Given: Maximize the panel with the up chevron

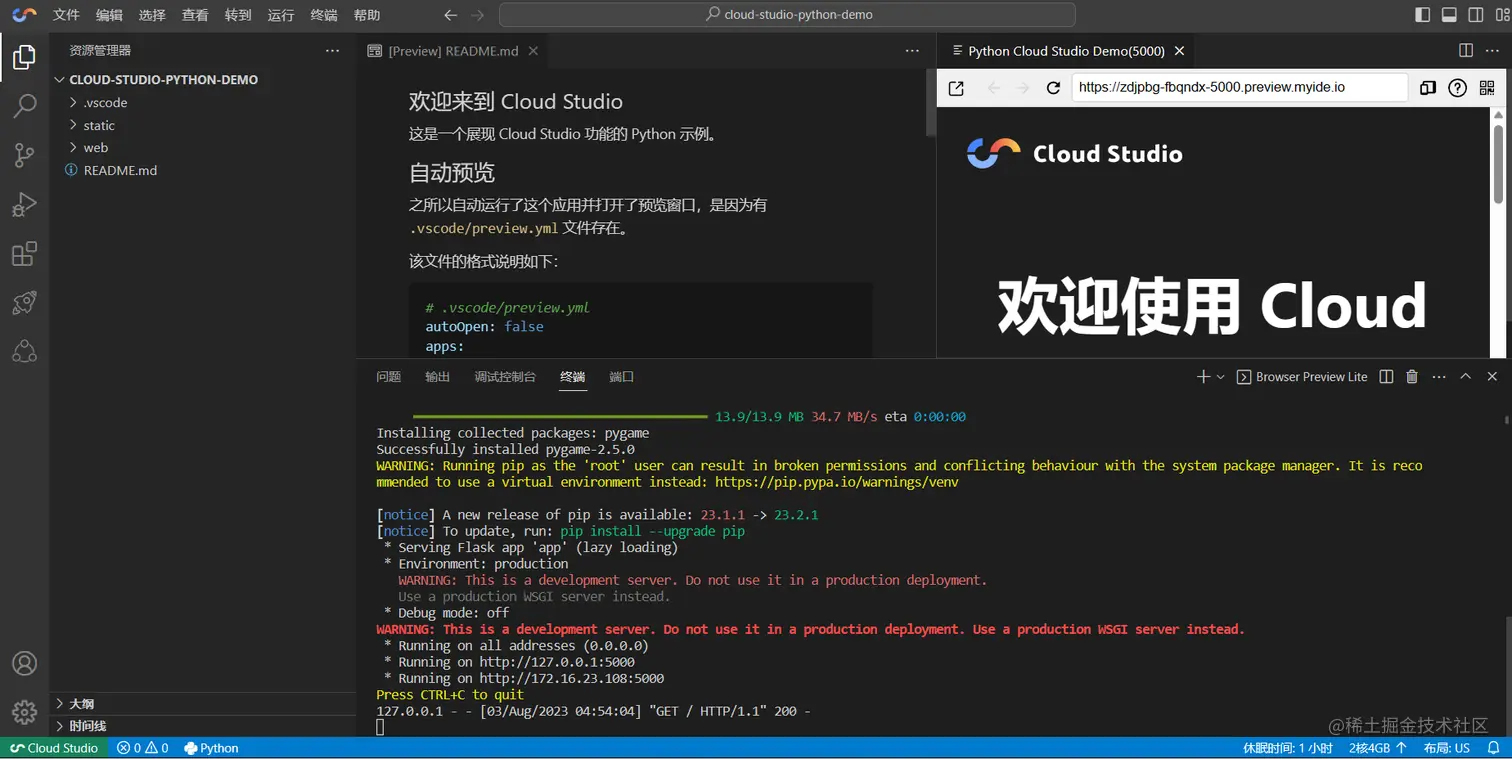Looking at the screenshot, I should 1465,377.
